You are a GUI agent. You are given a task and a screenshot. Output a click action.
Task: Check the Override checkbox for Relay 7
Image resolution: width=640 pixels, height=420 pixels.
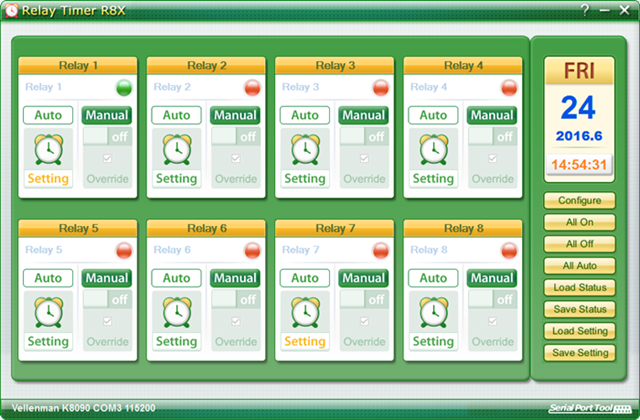(364, 321)
